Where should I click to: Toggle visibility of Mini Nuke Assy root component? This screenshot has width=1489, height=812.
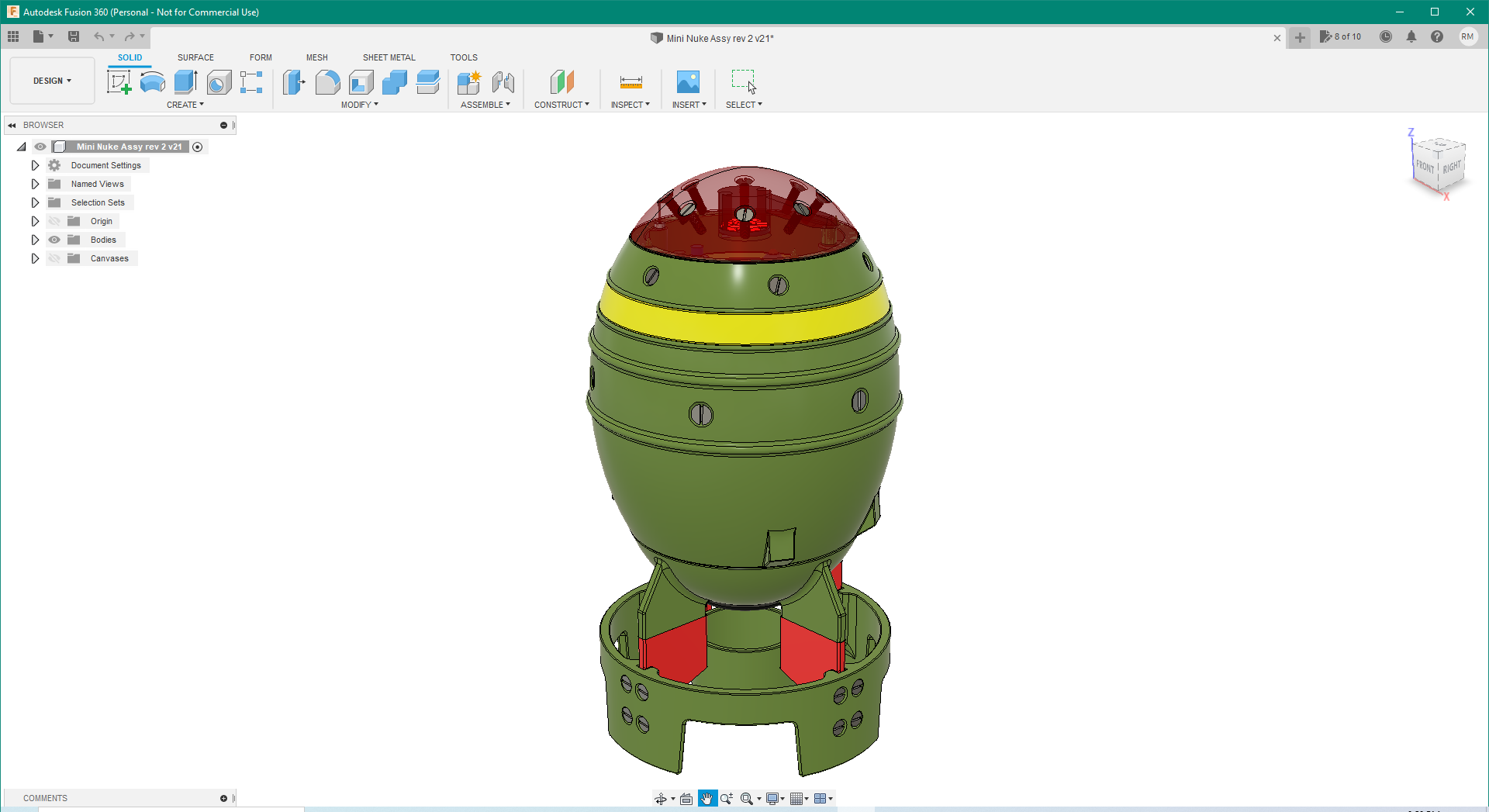(x=40, y=147)
